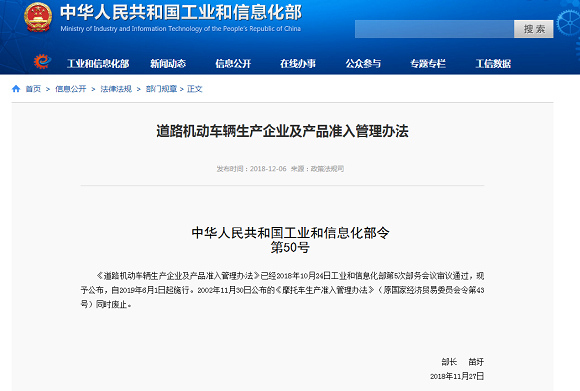Go to 在线办事 section

pos(298,64)
